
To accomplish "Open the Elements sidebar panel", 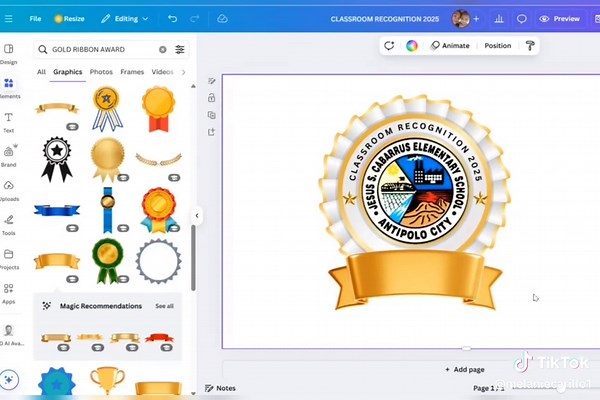I will 9,88.
